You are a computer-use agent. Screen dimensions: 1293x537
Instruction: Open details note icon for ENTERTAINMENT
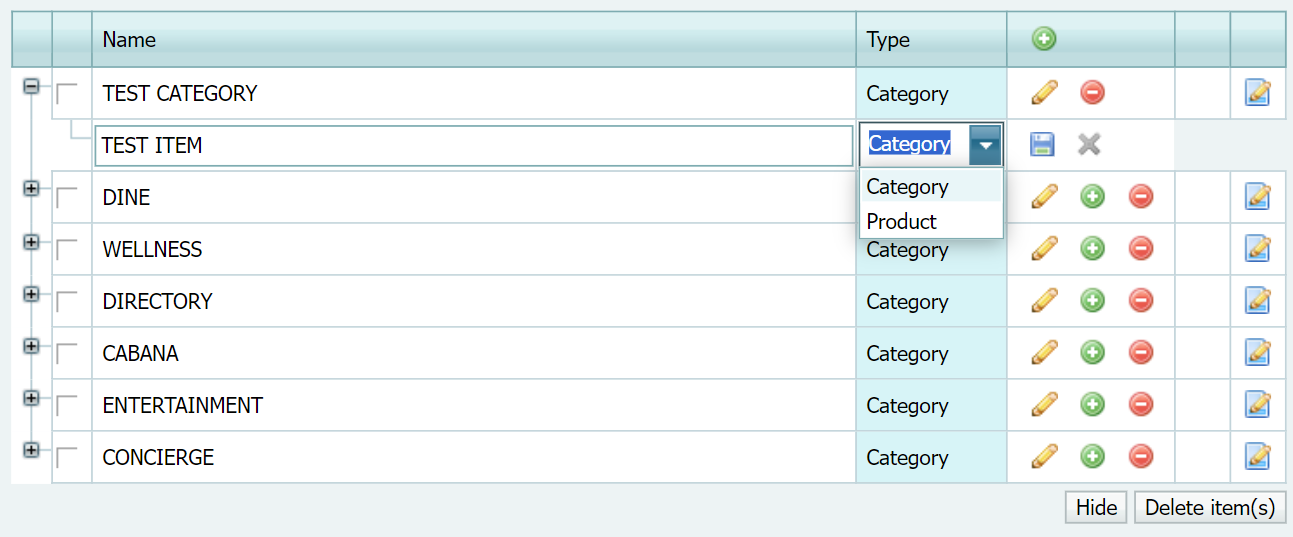tap(1258, 405)
